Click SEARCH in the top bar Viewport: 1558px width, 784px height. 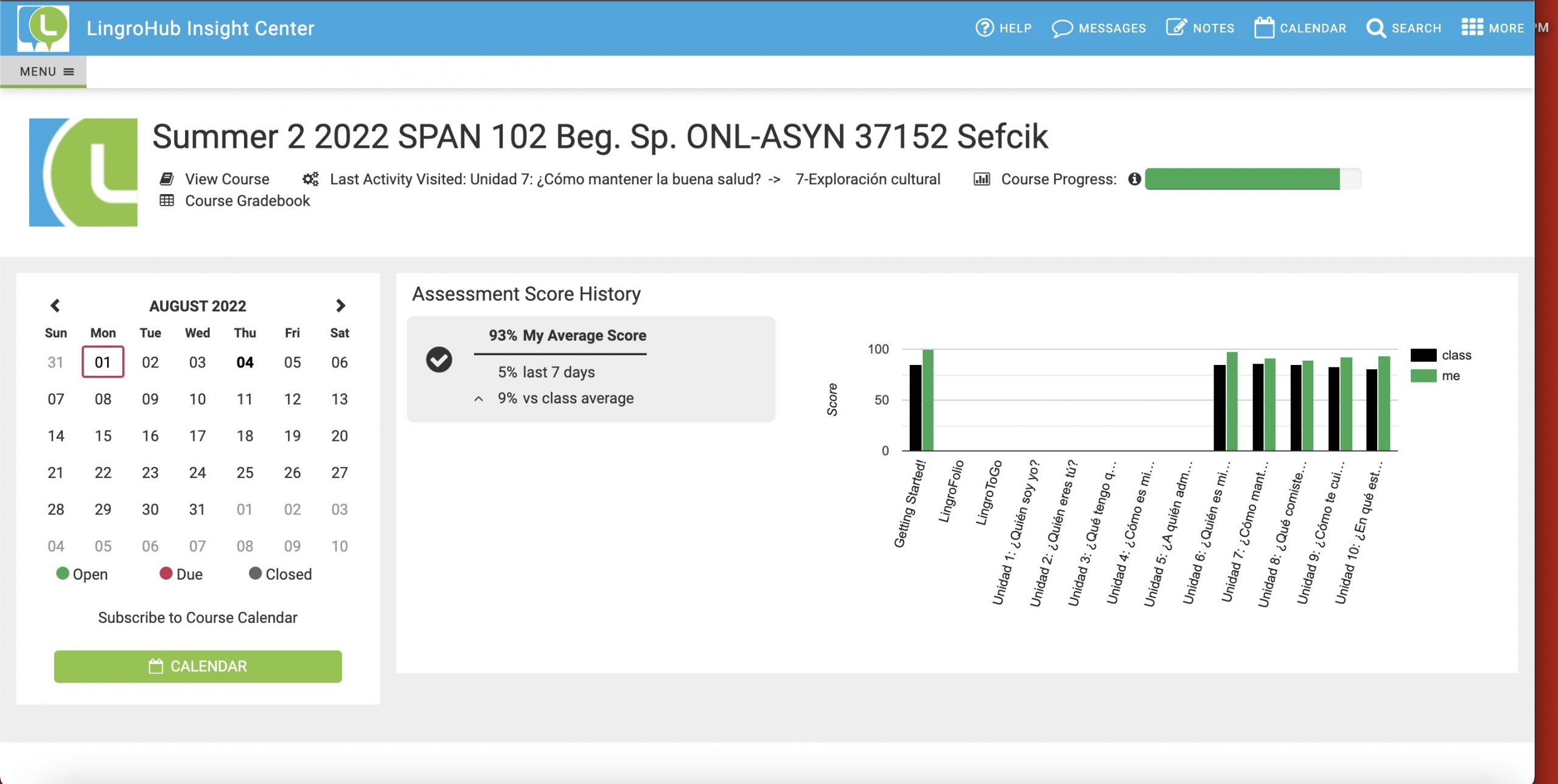[x=1416, y=28]
